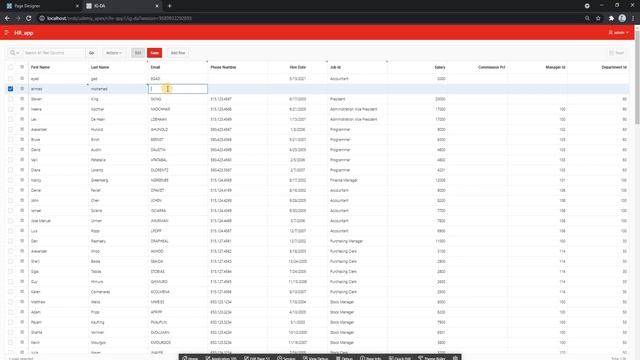Select the checkbox for Ismael Sciarra
640x360 pixels.
pos(10,211)
